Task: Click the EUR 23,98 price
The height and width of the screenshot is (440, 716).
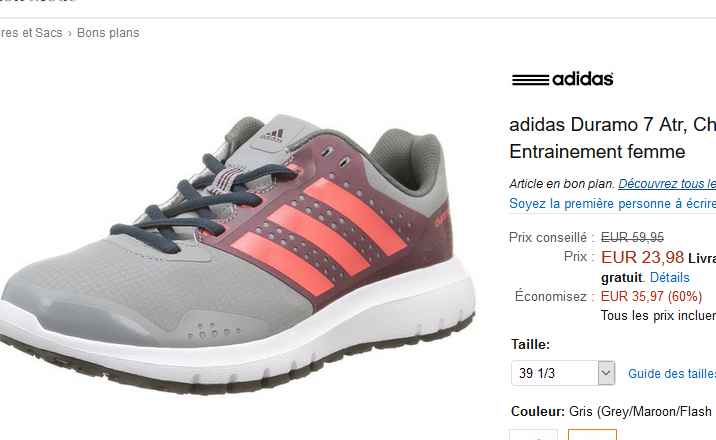Action: [x=642, y=257]
